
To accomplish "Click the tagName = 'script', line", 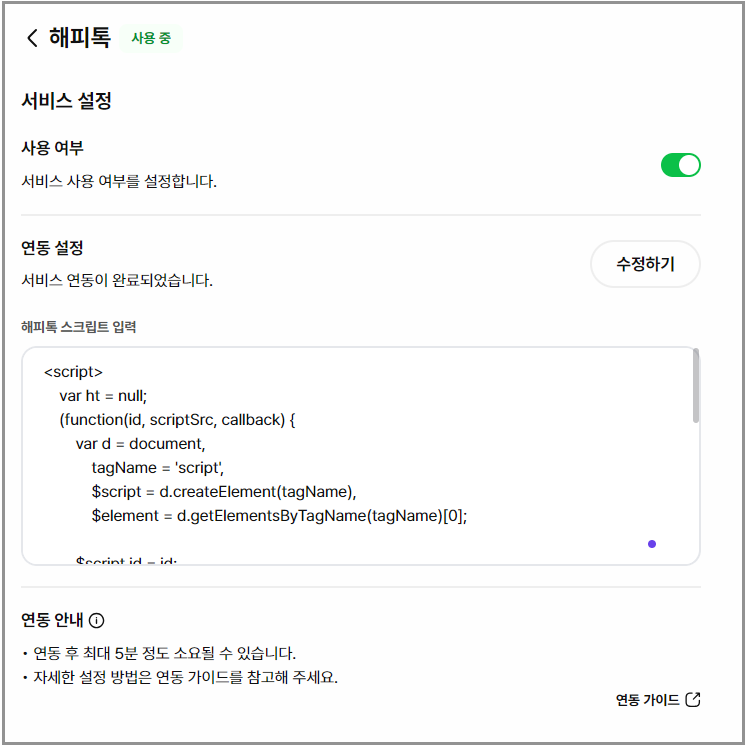I will click(x=158, y=468).
